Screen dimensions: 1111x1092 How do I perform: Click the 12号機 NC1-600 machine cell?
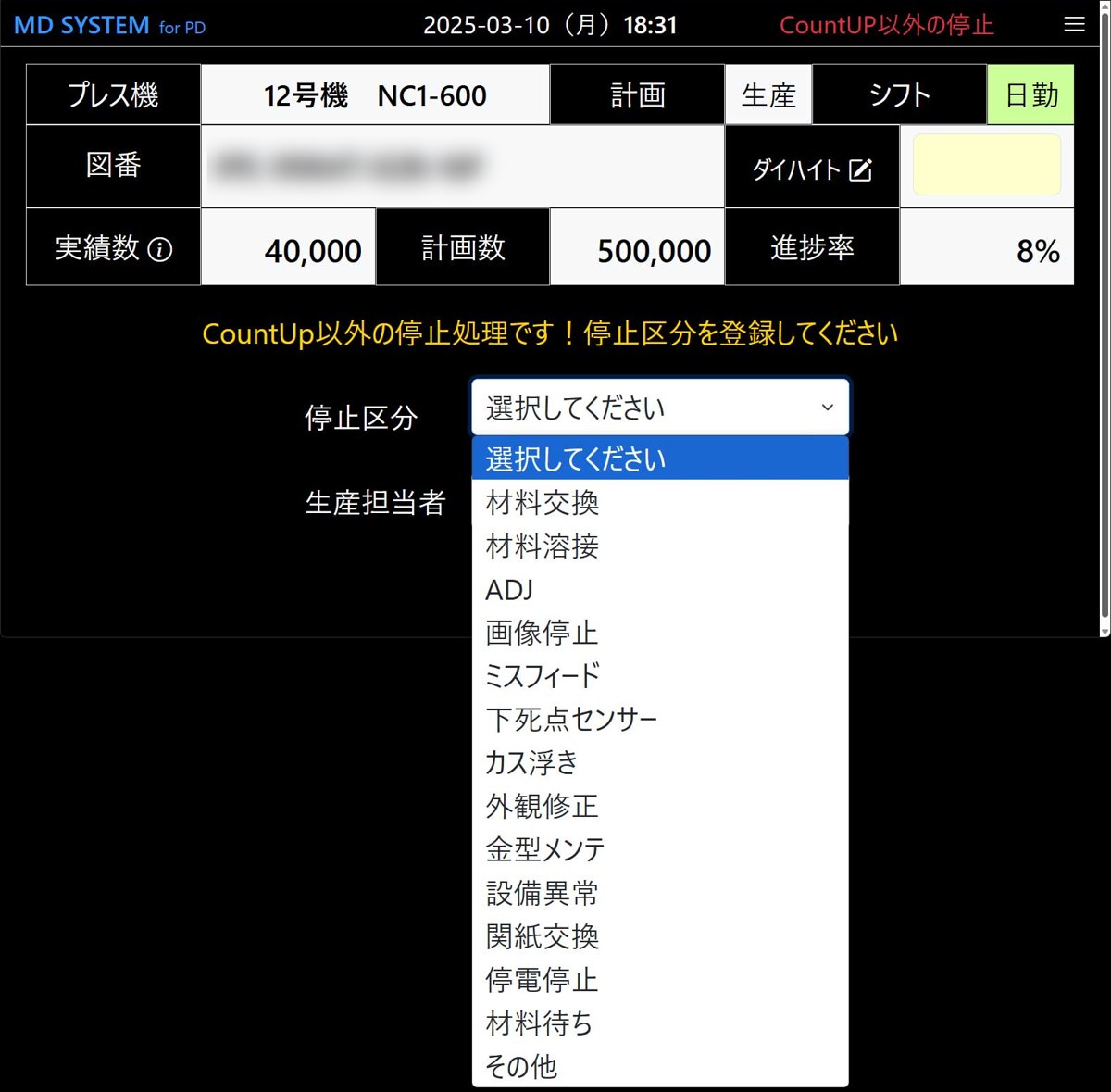tap(375, 94)
